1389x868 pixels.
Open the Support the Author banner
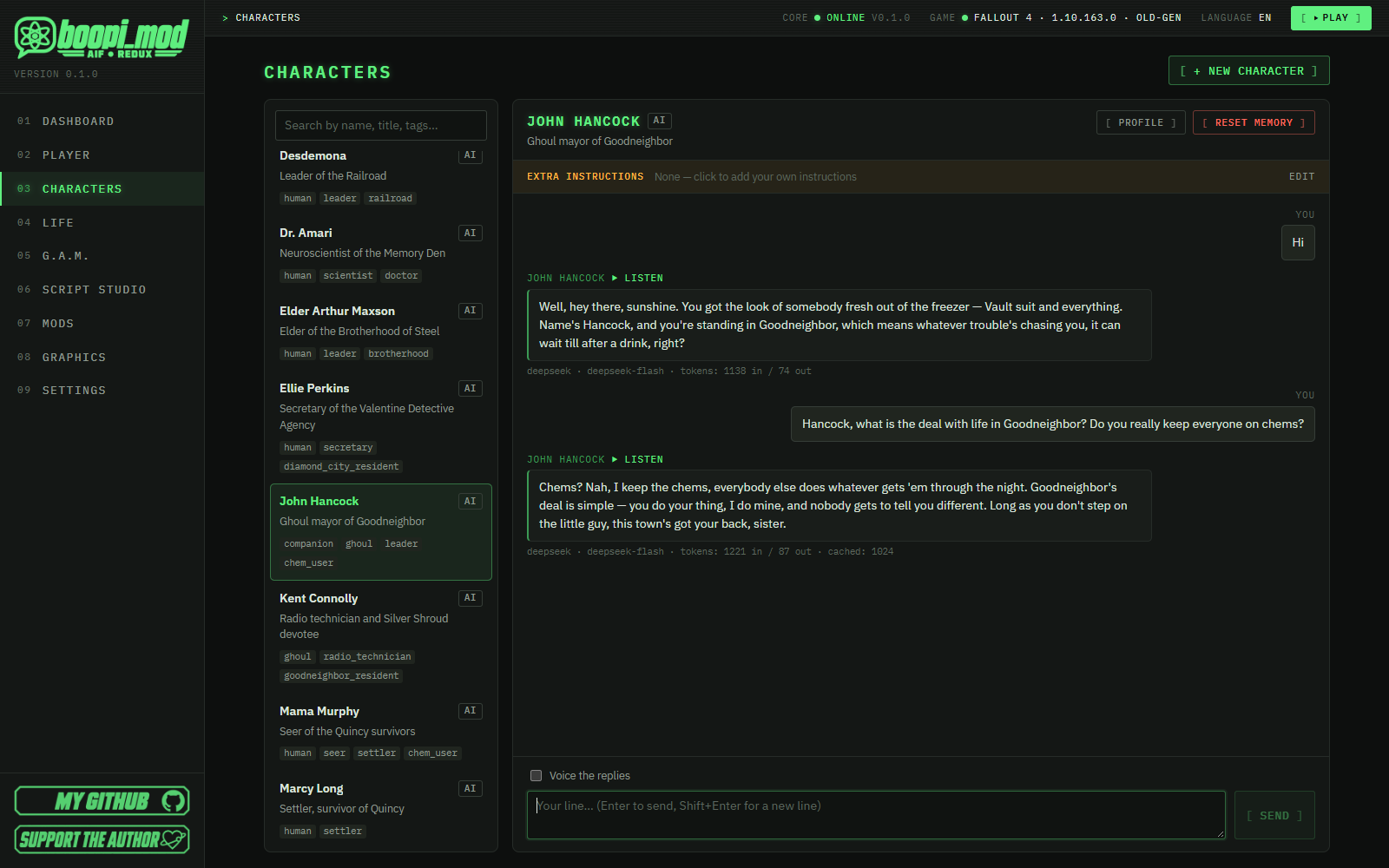[x=102, y=839]
